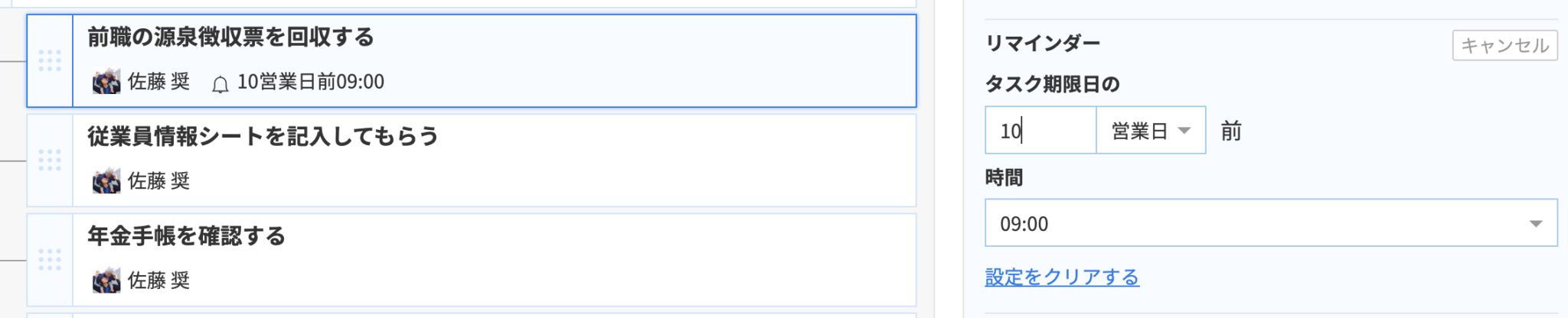Click 佐藤 奨 avatar in 年金手帳 task

coord(106,280)
